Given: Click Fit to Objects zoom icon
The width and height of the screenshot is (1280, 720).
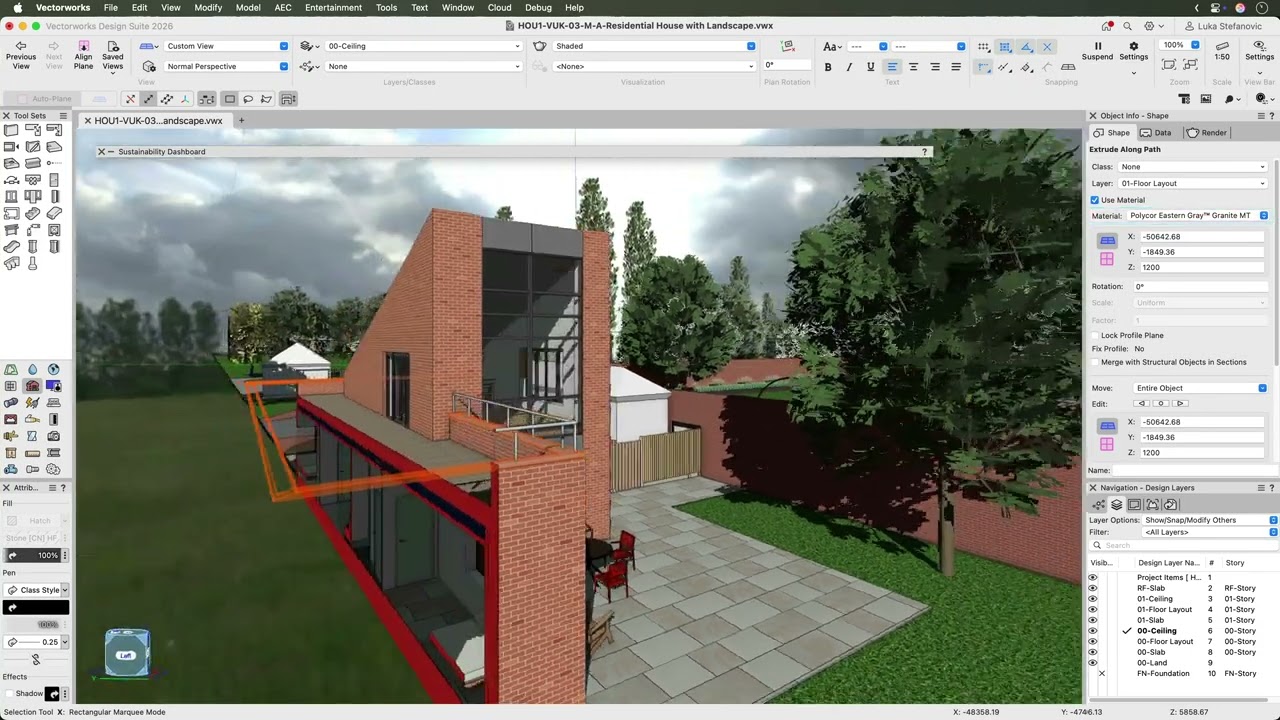Looking at the screenshot, I should (x=1190, y=65).
